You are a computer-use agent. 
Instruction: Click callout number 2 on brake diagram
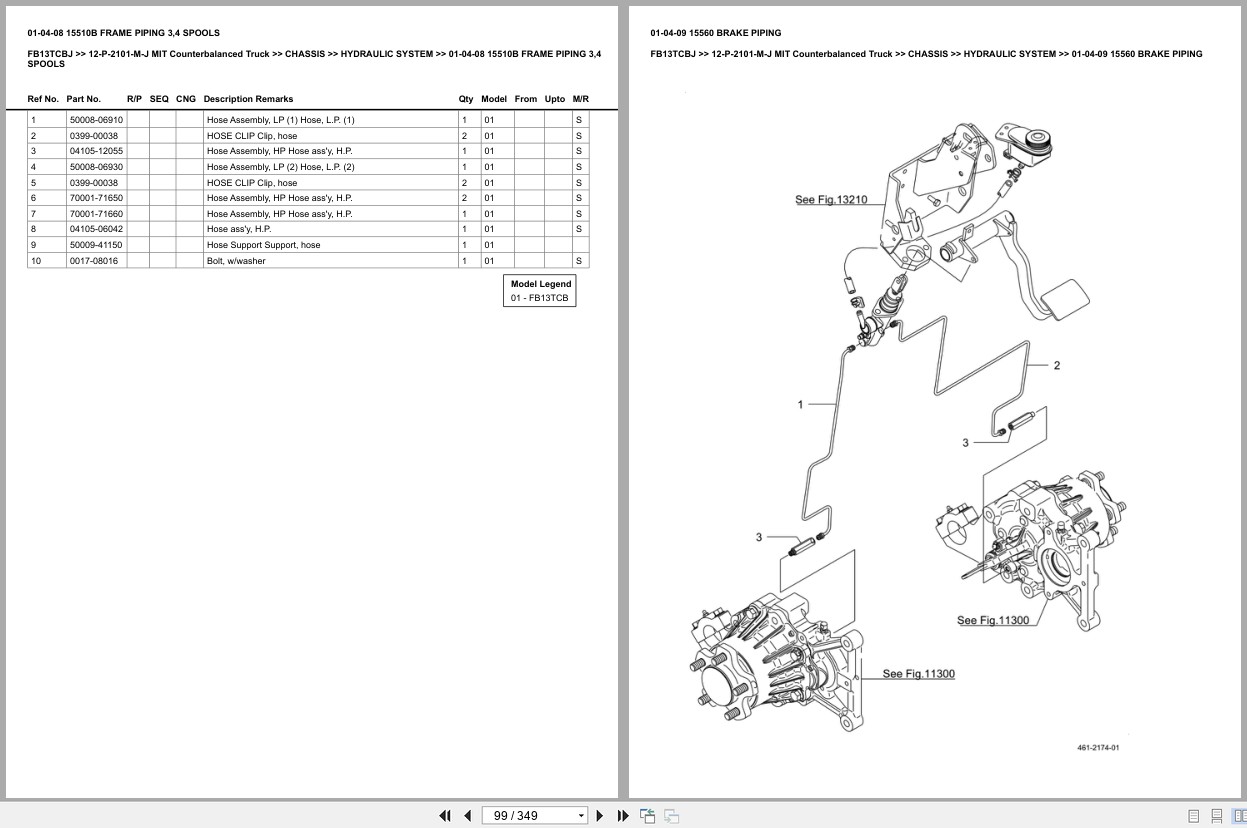coord(1057,365)
